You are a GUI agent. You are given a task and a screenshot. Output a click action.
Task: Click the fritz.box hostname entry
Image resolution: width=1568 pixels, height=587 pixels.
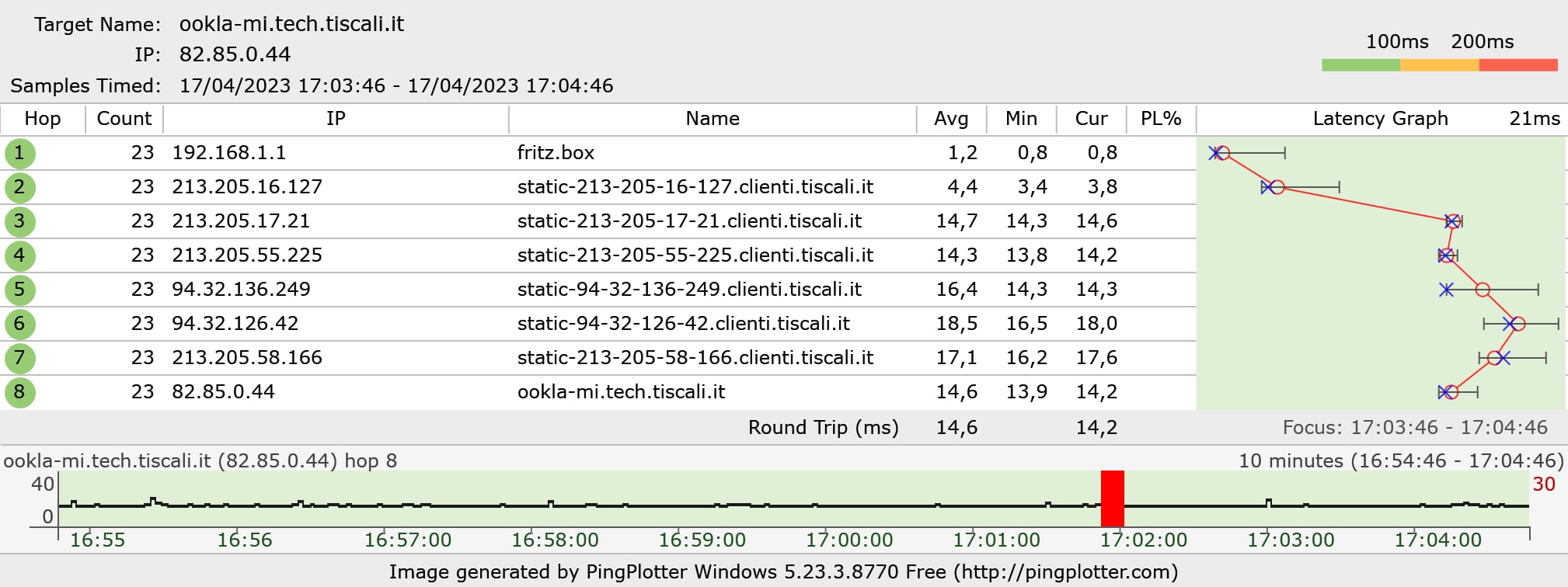click(556, 153)
